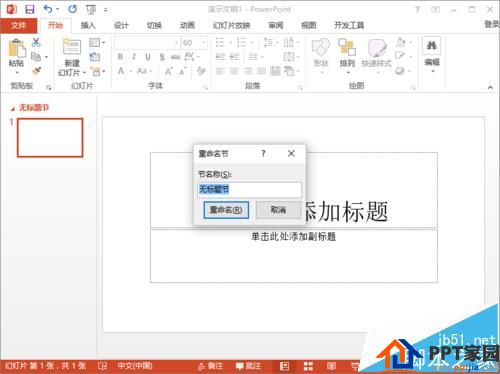The image size is (500, 374).
Task: Collapse the ribbon with the arrow
Action: point(490,87)
